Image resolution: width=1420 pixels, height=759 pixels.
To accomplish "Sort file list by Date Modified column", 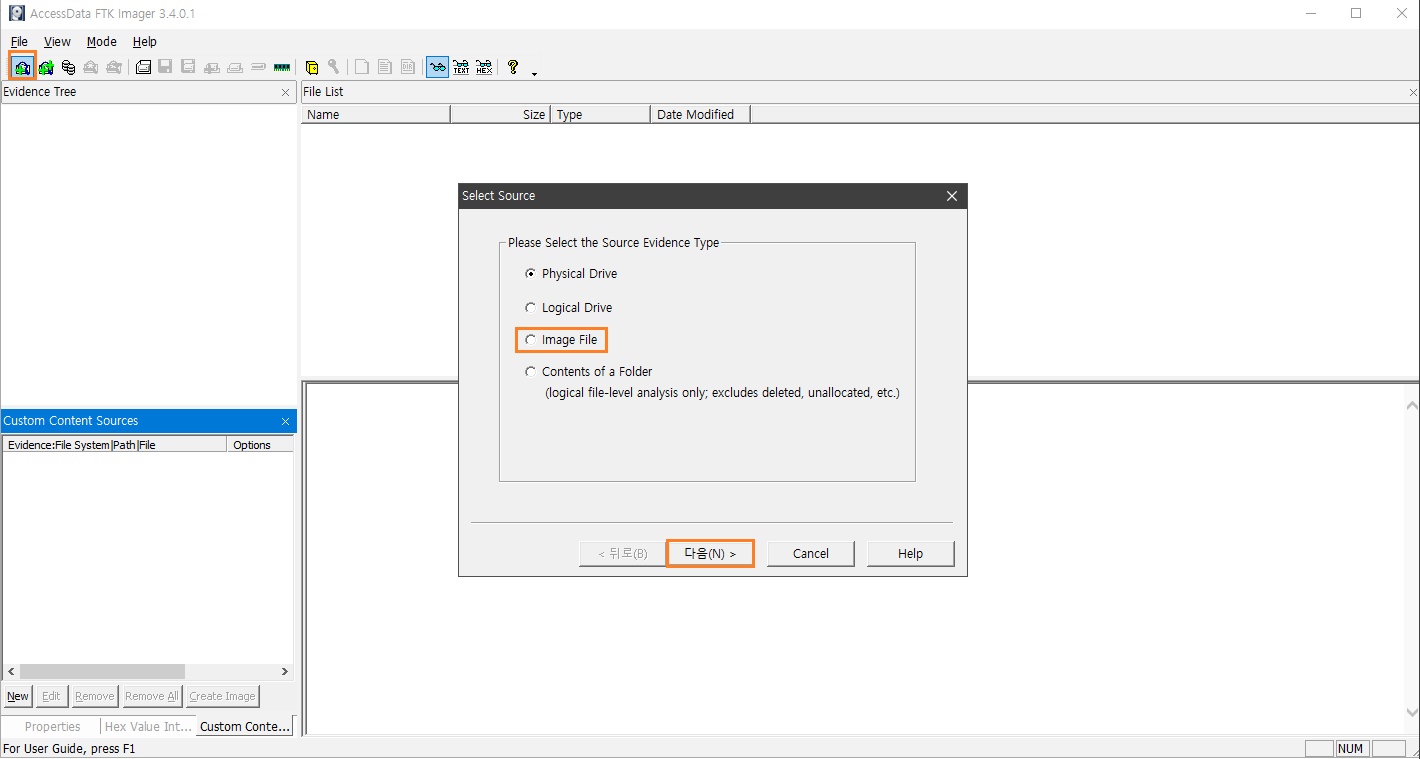I will coord(701,115).
